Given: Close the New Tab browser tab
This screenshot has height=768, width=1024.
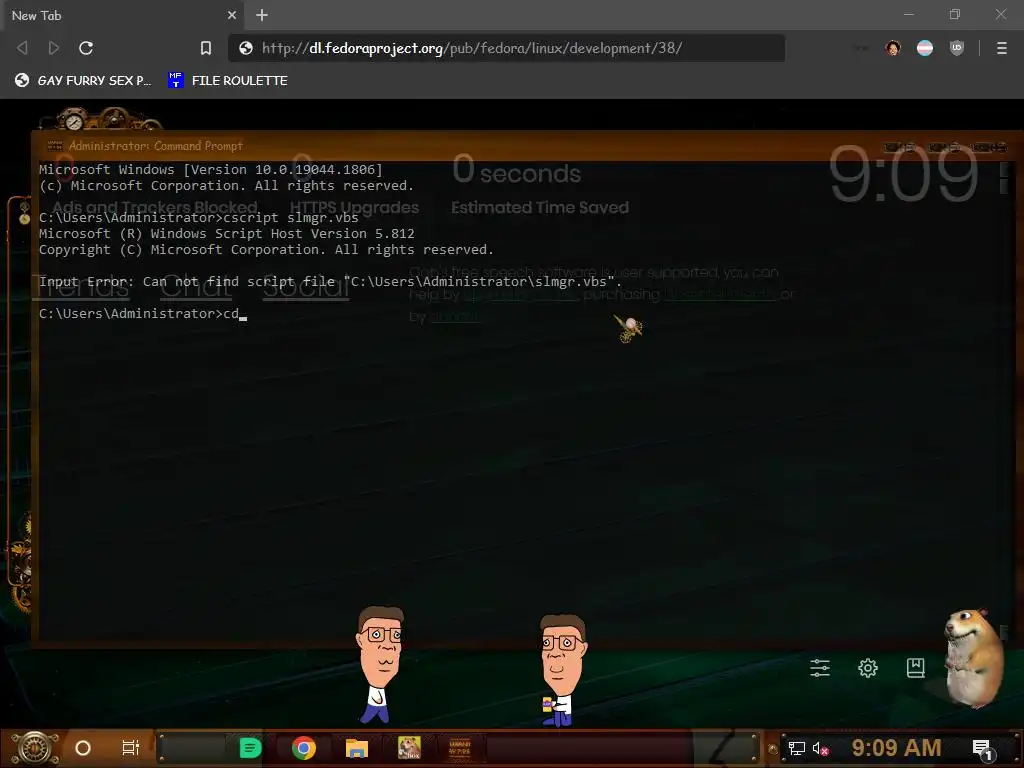Looking at the screenshot, I should [x=232, y=15].
